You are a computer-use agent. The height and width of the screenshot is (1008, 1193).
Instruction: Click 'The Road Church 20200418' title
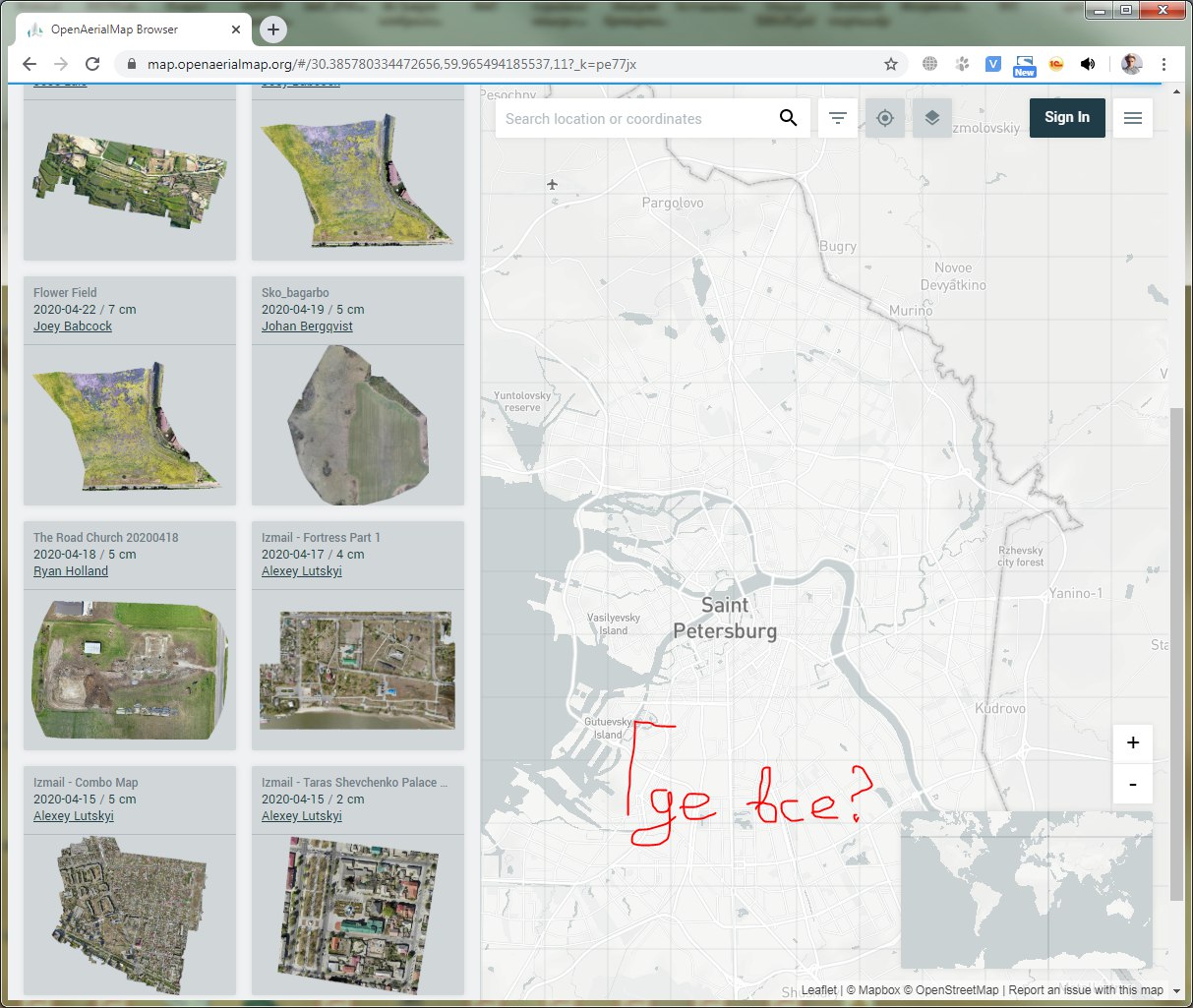click(x=106, y=538)
